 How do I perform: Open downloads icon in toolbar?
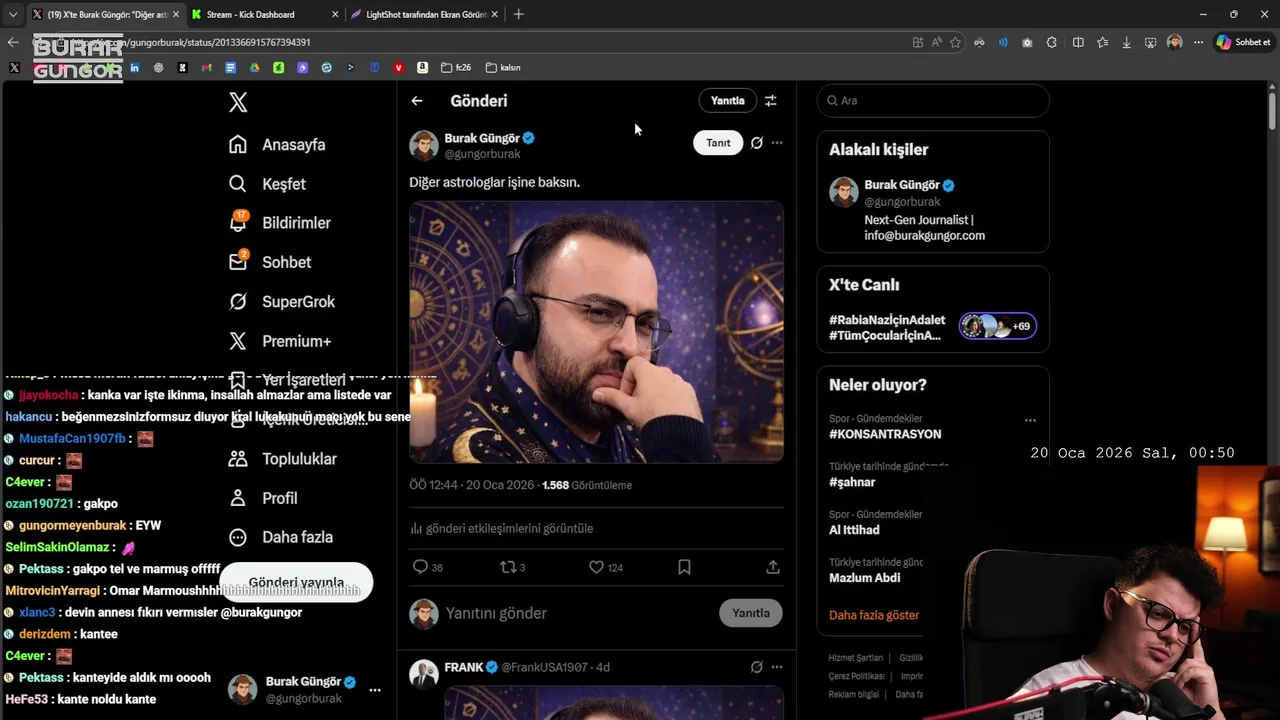click(x=1127, y=42)
